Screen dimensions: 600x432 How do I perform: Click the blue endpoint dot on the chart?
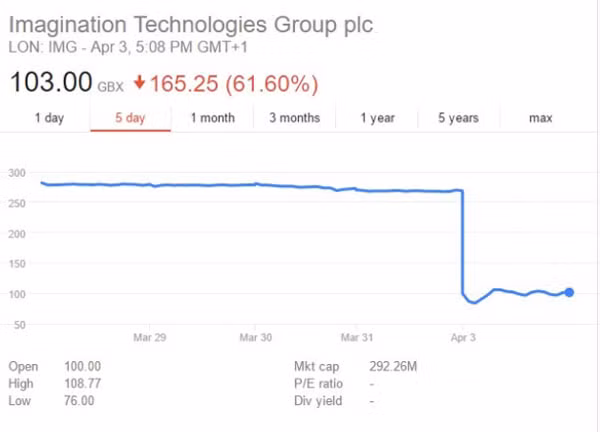point(570,292)
